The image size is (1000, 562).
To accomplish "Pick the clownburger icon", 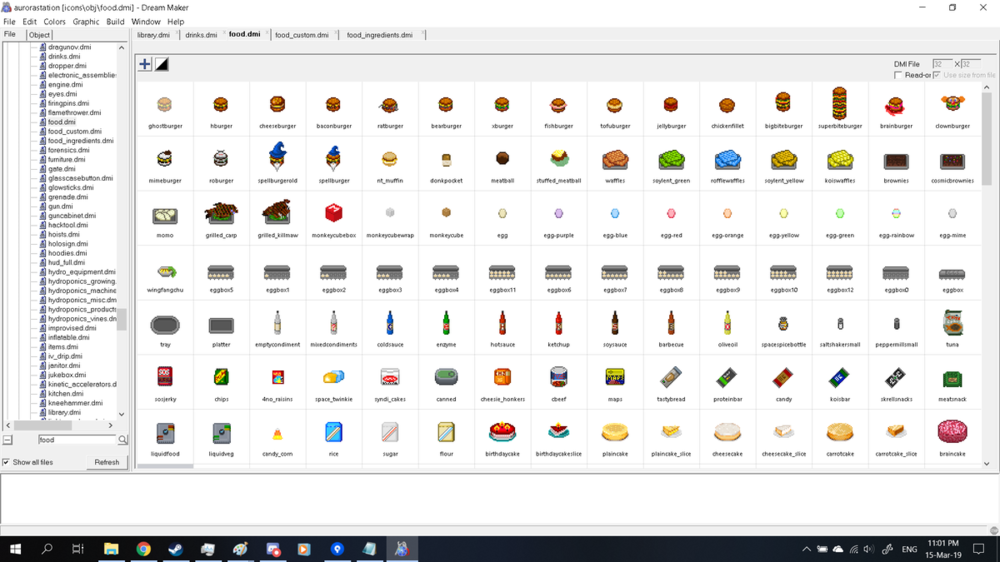I will click(952, 103).
